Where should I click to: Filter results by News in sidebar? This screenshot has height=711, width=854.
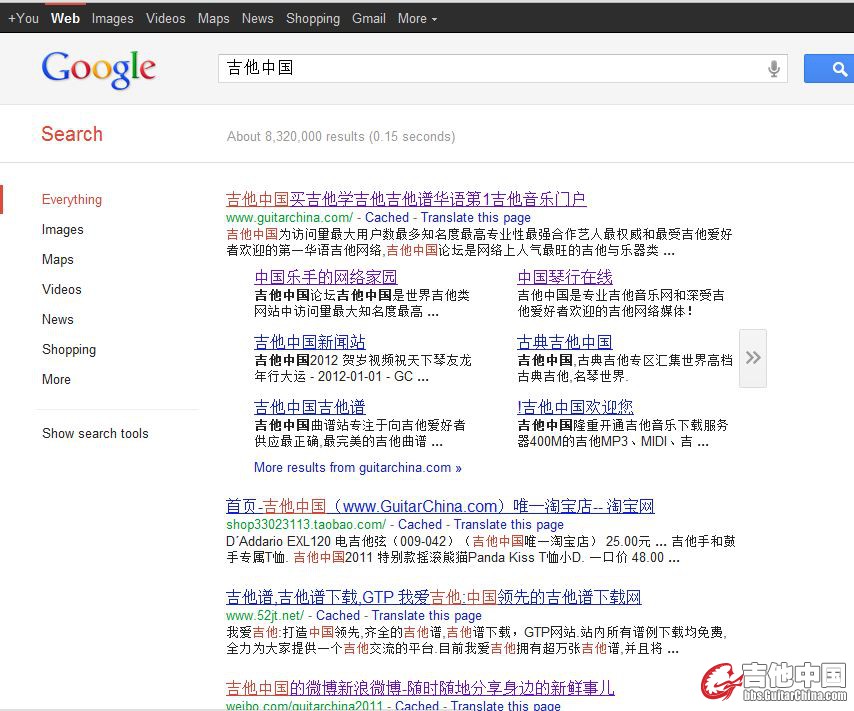click(58, 319)
